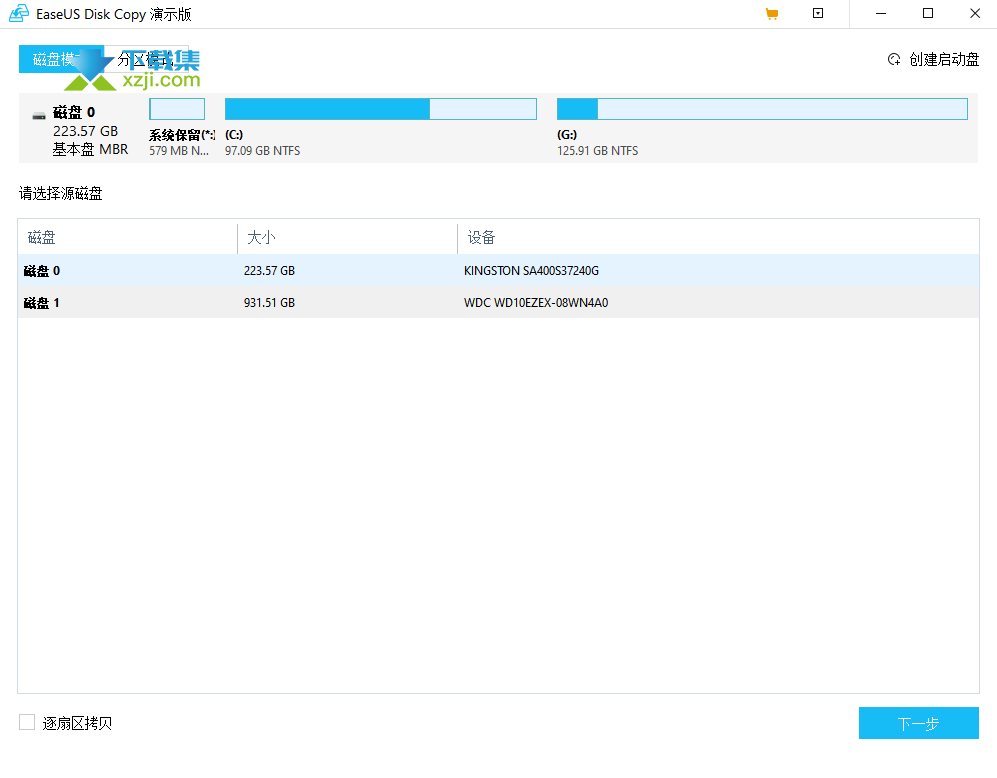Viewport: 997px width, 778px height.
Task: Select the system reserved partition bar
Action: (177, 109)
